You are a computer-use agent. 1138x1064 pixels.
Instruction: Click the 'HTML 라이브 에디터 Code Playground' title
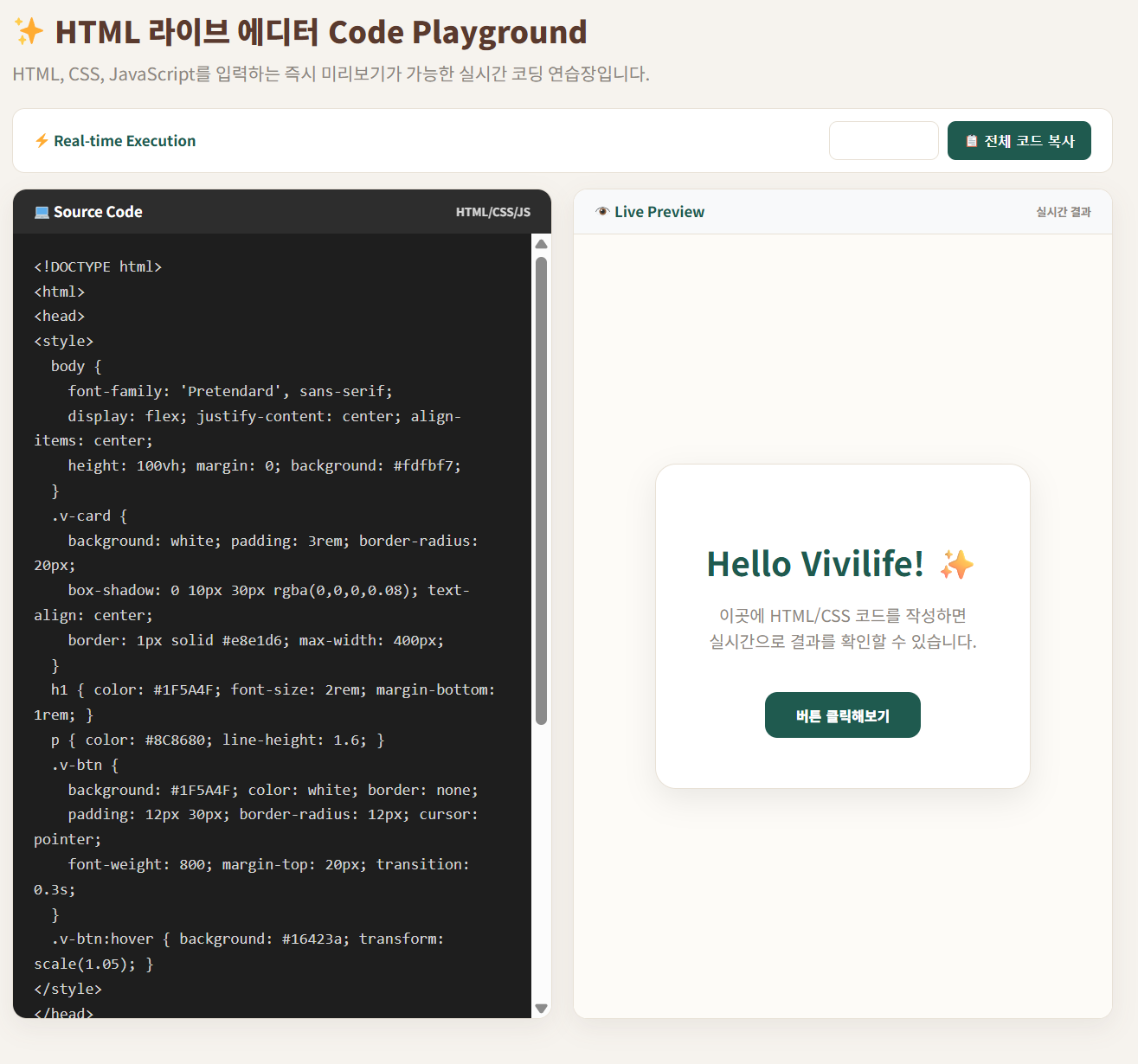click(321, 32)
